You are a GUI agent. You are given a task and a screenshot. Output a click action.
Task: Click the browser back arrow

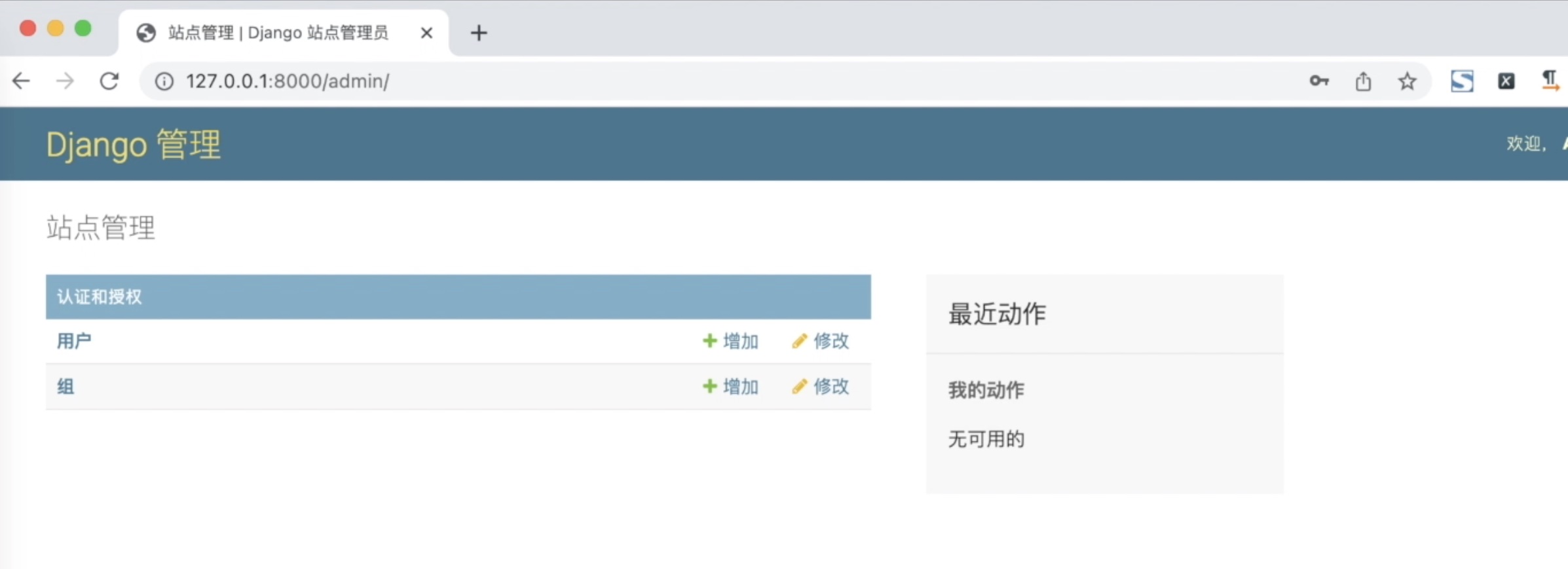pos(22,81)
